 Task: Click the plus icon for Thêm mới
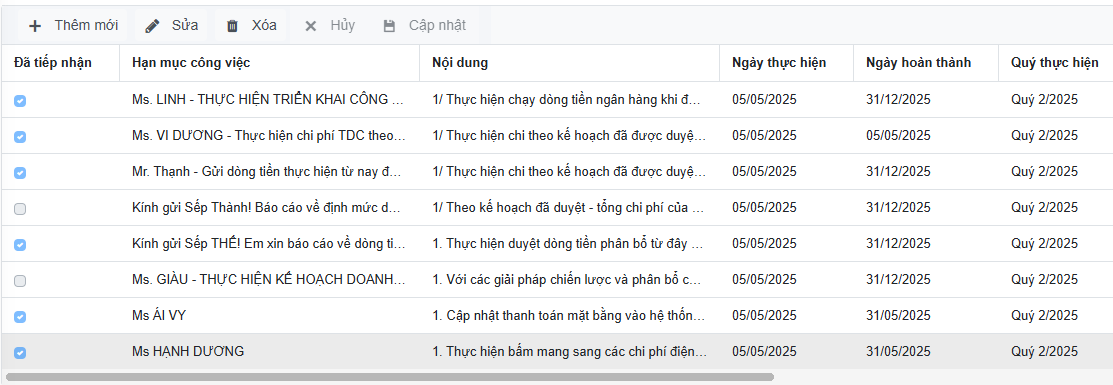tap(35, 26)
